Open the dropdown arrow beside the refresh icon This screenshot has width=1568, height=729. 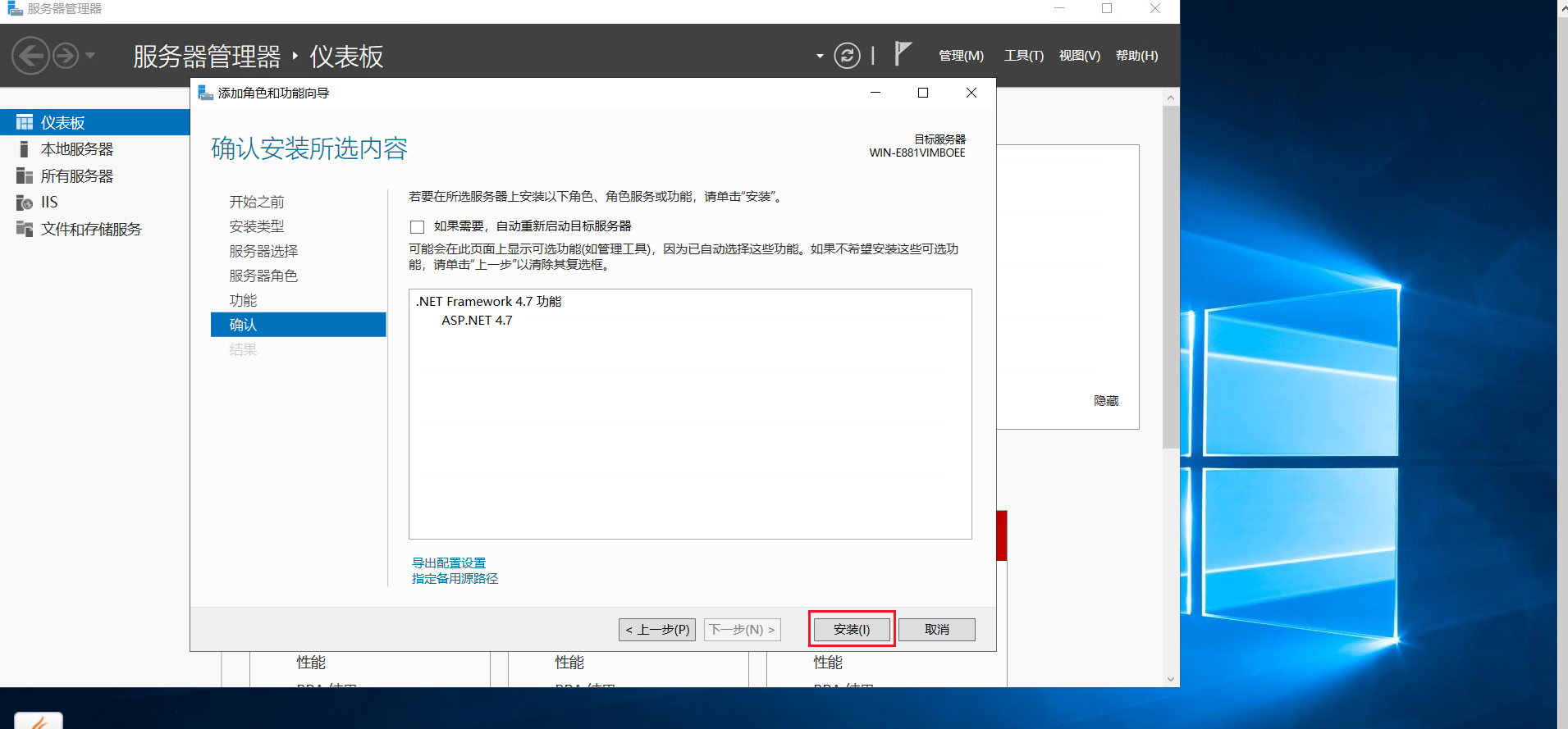pos(820,57)
